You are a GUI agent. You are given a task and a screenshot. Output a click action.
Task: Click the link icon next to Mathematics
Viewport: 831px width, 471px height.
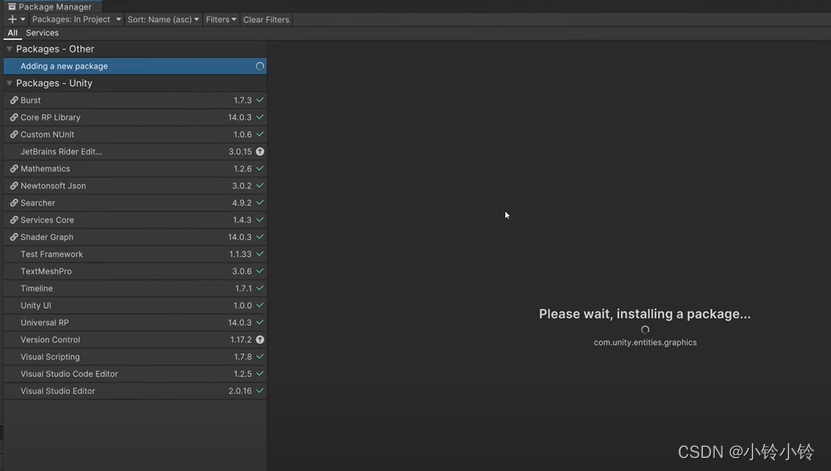(x=14, y=168)
